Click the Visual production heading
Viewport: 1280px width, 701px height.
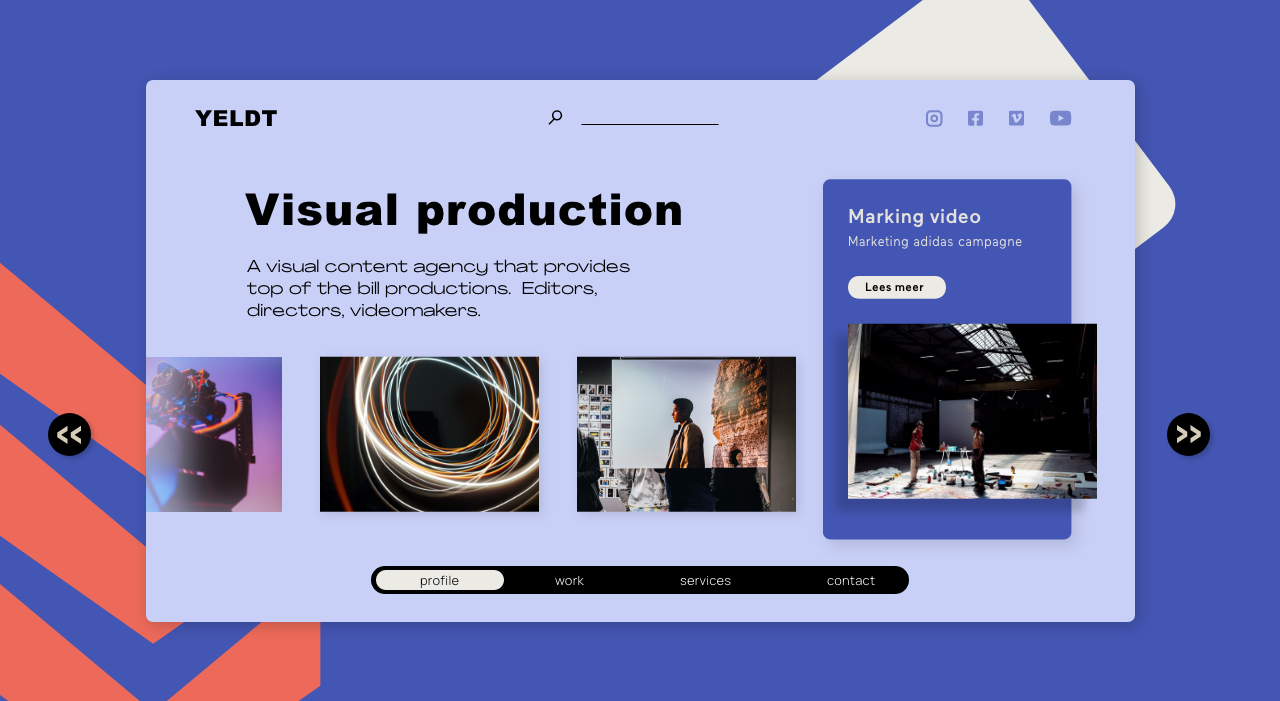pyautogui.click(x=464, y=211)
